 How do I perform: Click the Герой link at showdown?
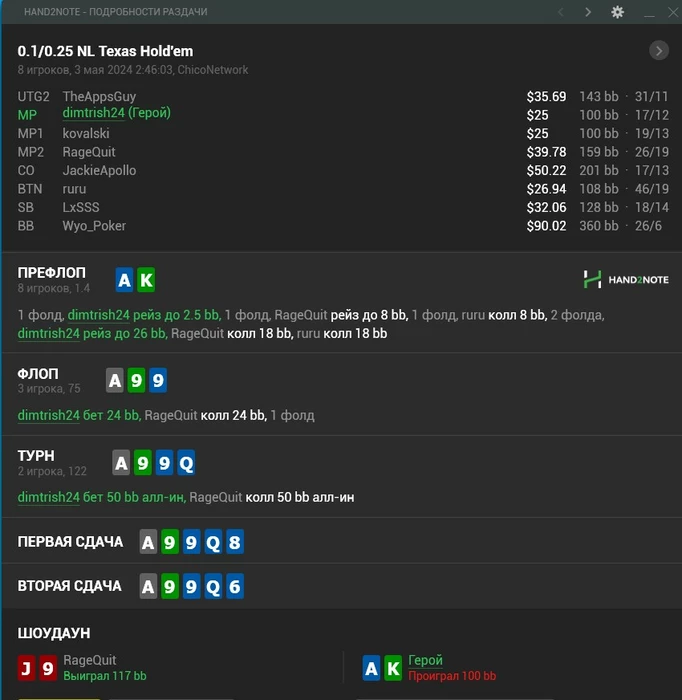coord(425,660)
